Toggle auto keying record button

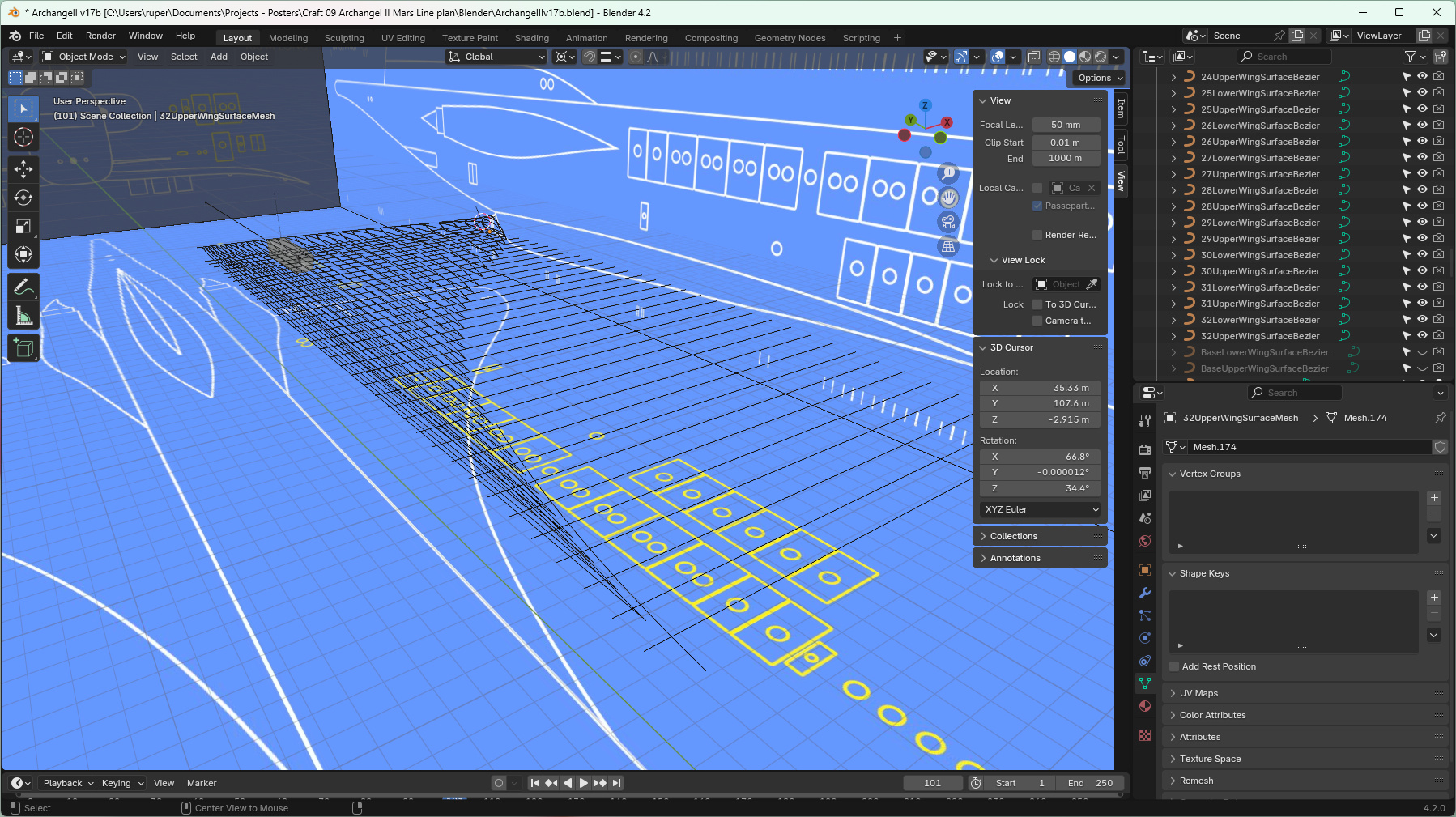(499, 783)
